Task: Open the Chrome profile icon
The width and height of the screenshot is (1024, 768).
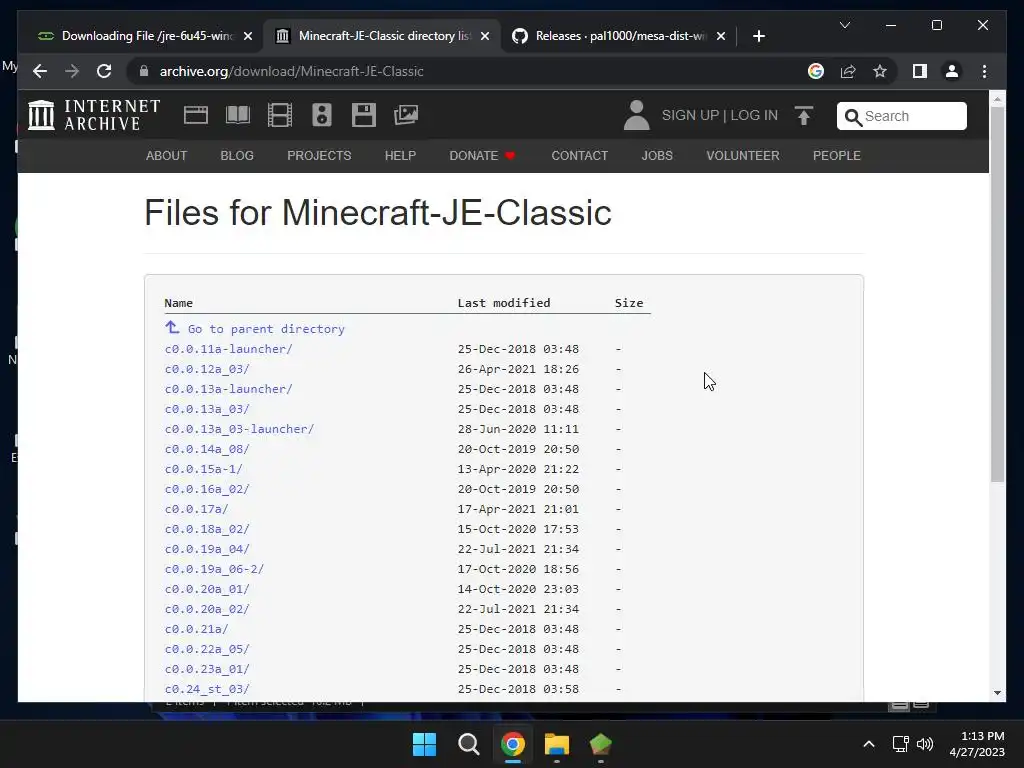Action: [x=952, y=71]
